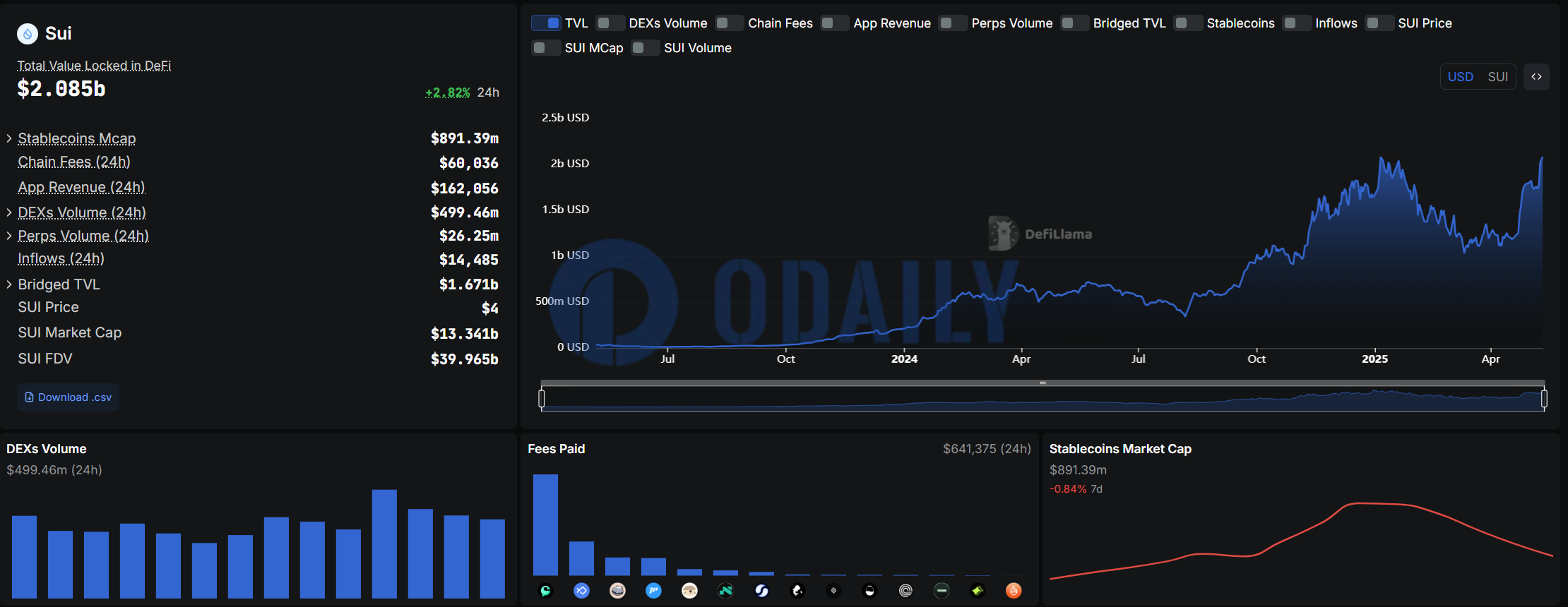The image size is (1568, 607).
Task: Click the $13.341b SUI Market Cap value
Action: pos(465,334)
